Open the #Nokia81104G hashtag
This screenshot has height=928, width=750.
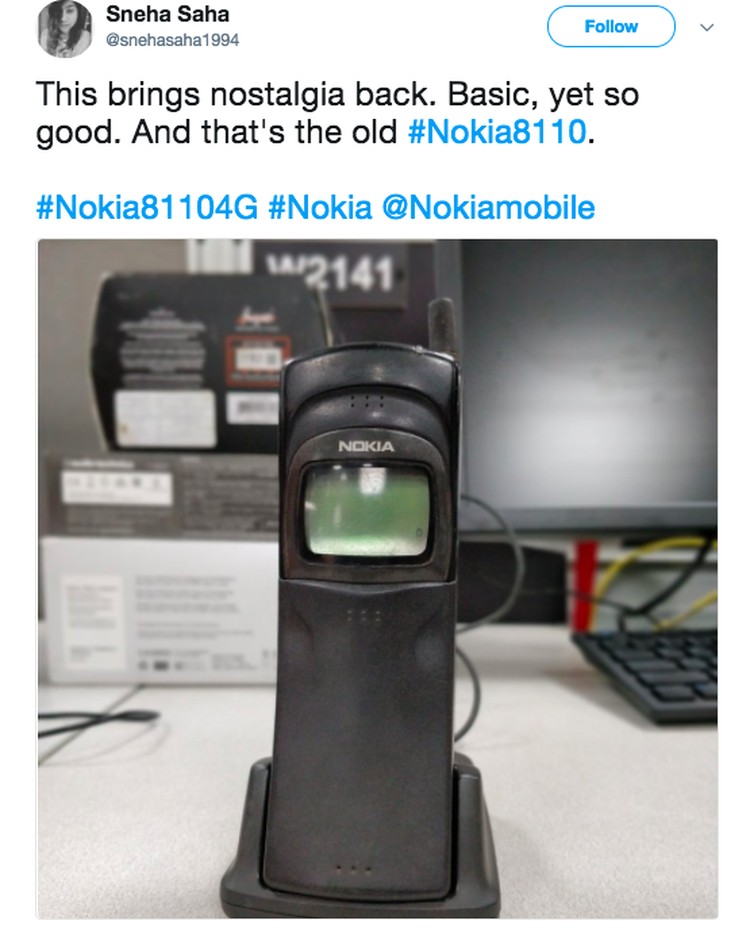pos(147,208)
